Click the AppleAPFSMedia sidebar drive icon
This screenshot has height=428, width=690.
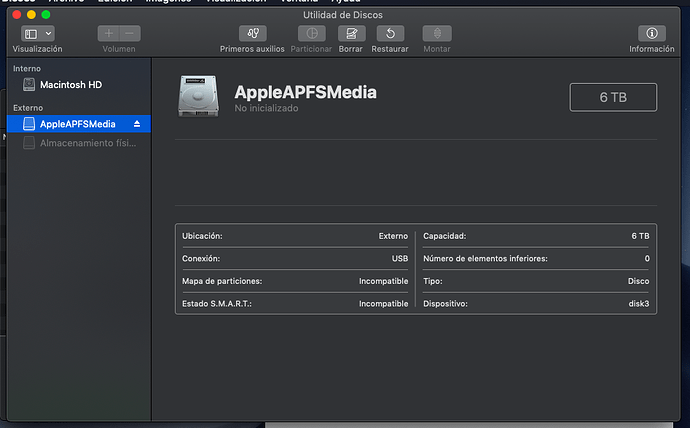(29, 124)
